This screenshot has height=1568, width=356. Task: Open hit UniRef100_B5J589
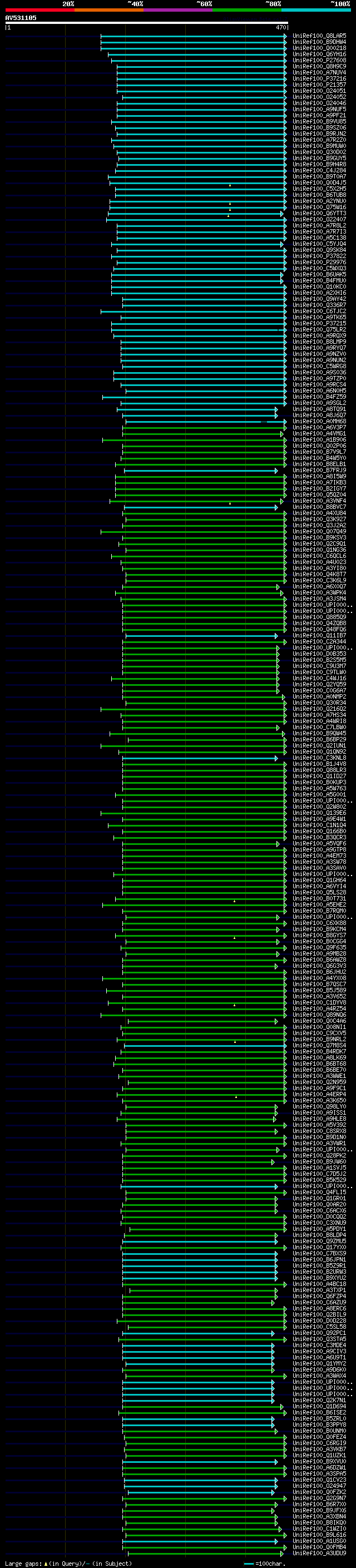click(319, 990)
